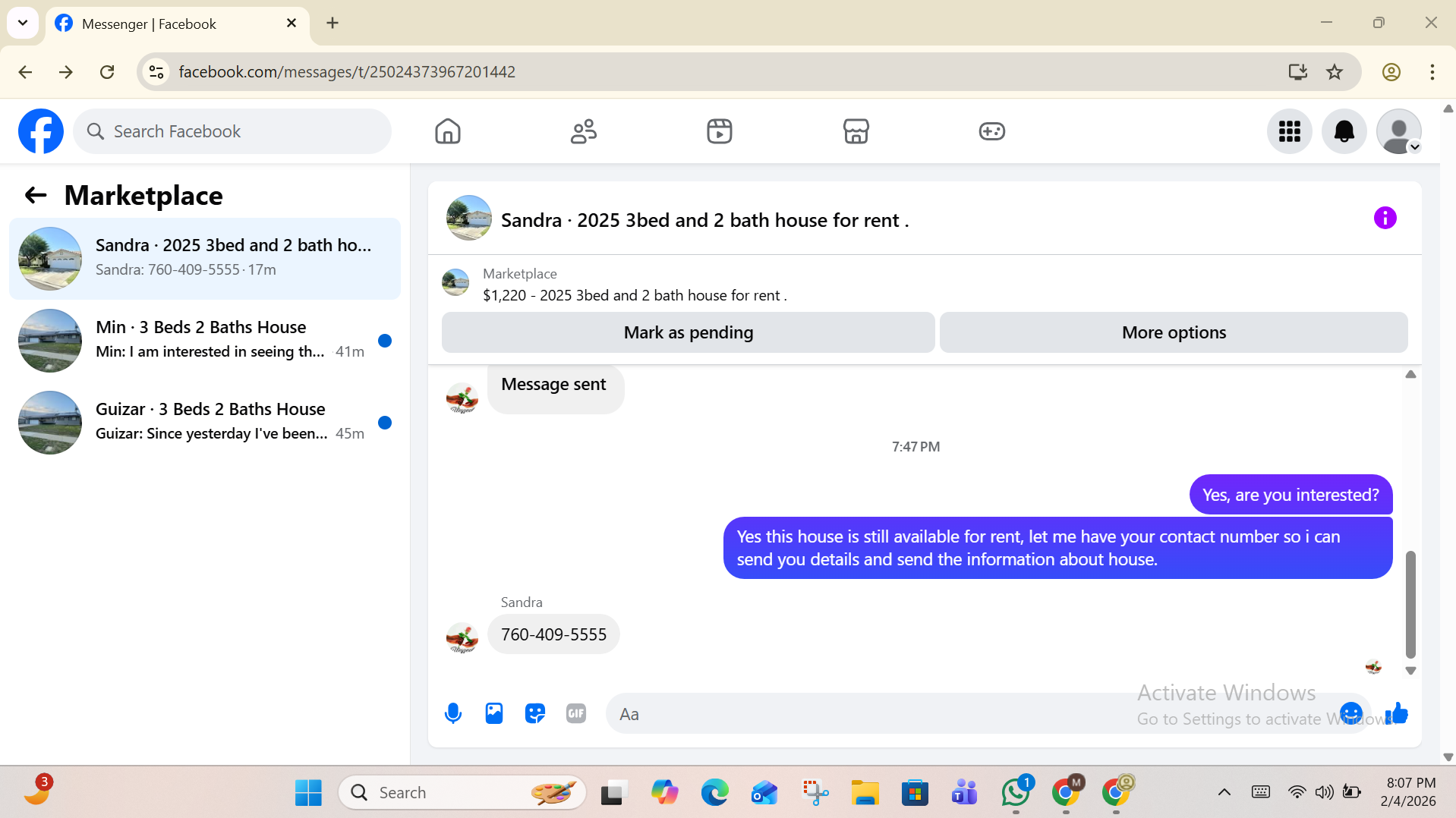Click the 760-409-5555 message bubble
This screenshot has width=1456, height=818.
553,634
